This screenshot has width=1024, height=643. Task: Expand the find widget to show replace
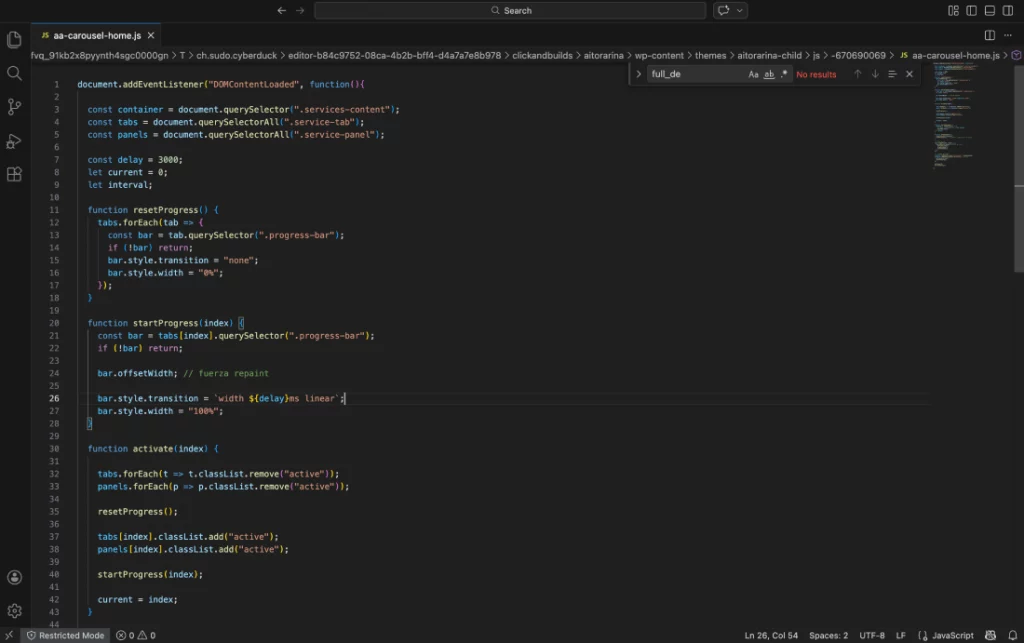point(640,73)
